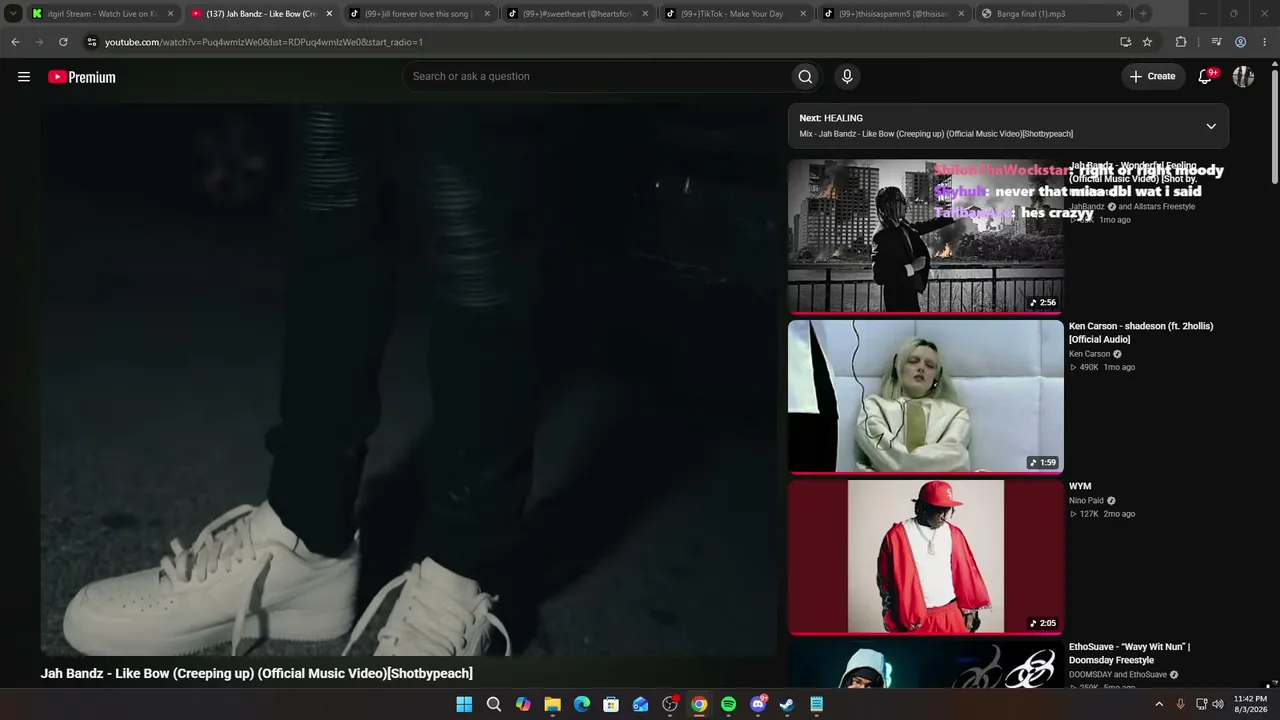Open the account avatar menu
Image resolution: width=1280 pixels, height=720 pixels.
coord(1243,77)
